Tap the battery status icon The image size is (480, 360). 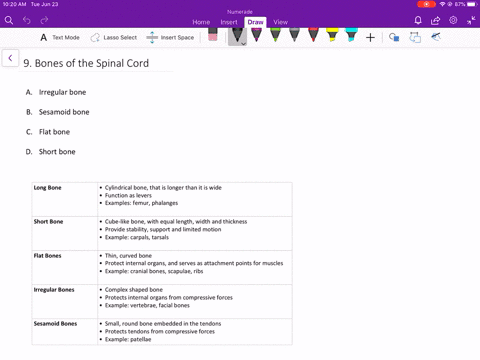click(x=472, y=4)
